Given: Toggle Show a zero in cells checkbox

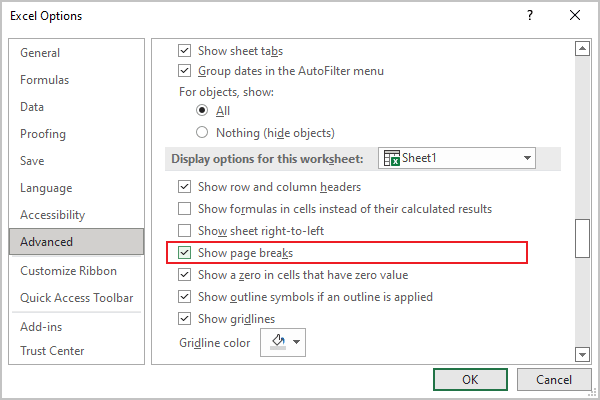Looking at the screenshot, I should (184, 275).
